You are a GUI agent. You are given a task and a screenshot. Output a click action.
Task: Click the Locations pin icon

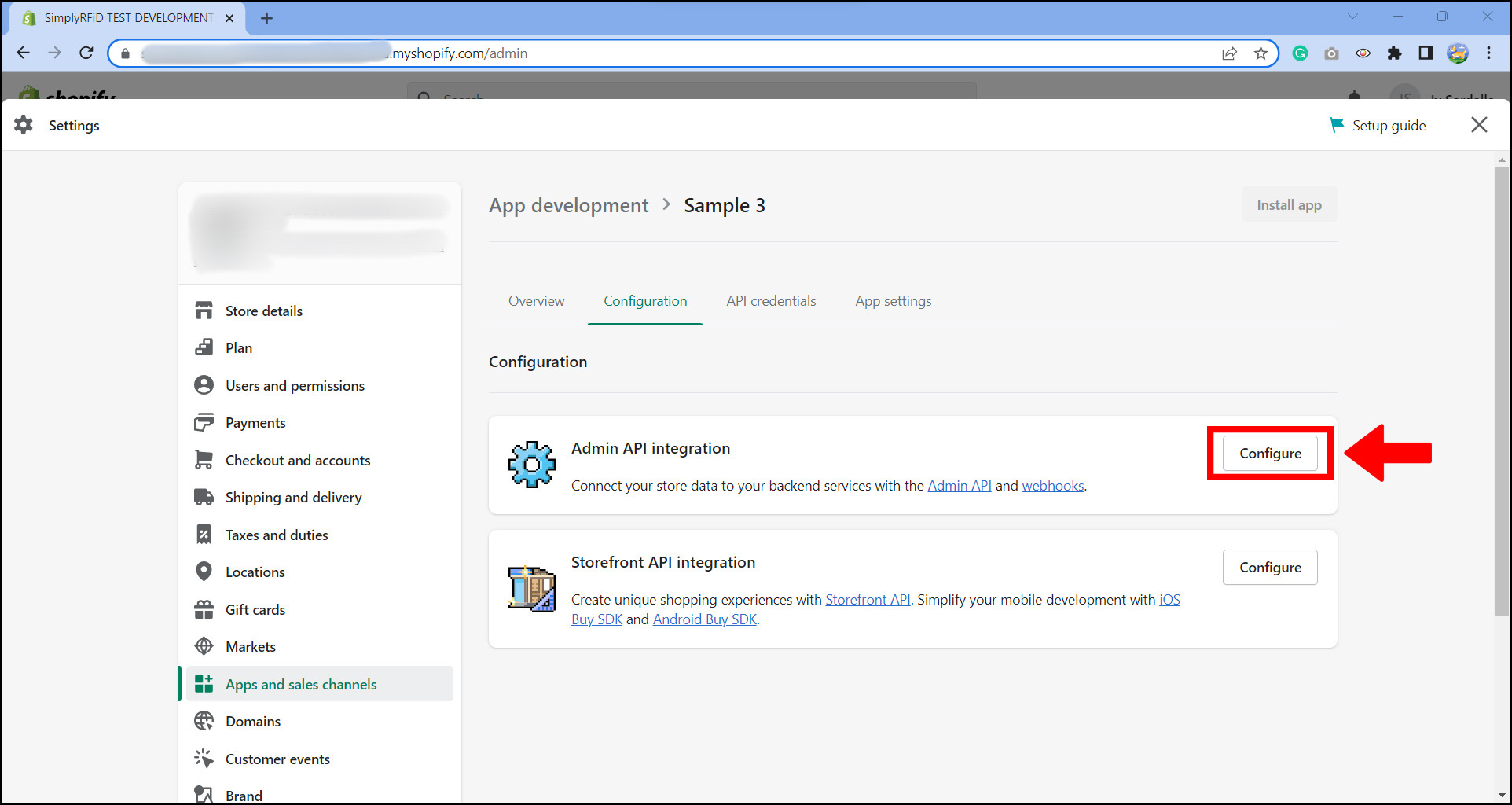click(204, 572)
